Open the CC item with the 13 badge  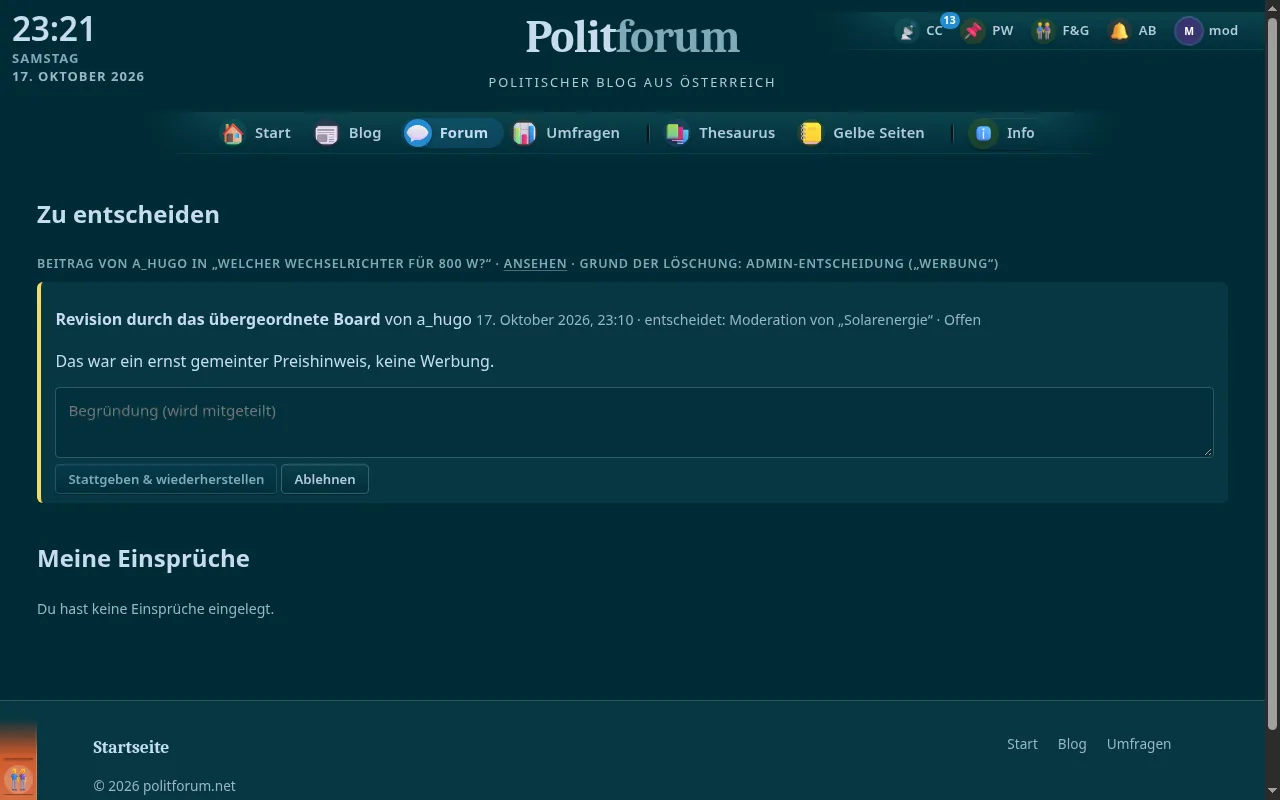pyautogui.click(x=921, y=31)
